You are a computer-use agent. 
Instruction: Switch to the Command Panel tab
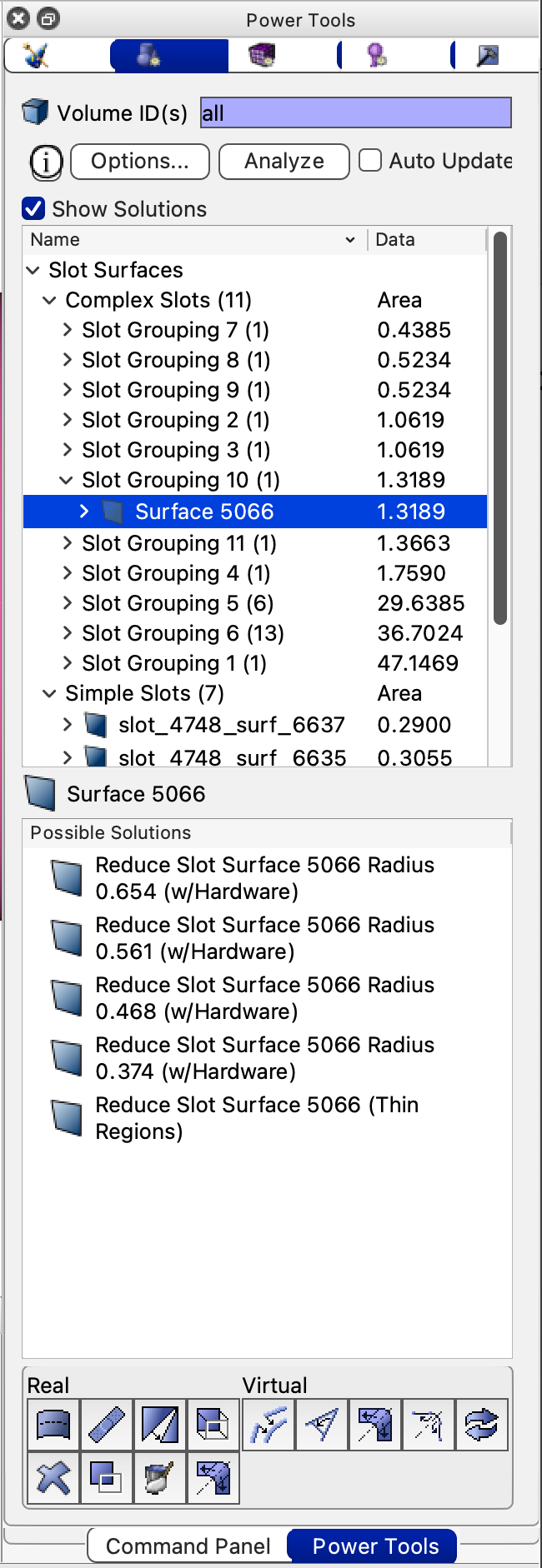click(188, 1546)
